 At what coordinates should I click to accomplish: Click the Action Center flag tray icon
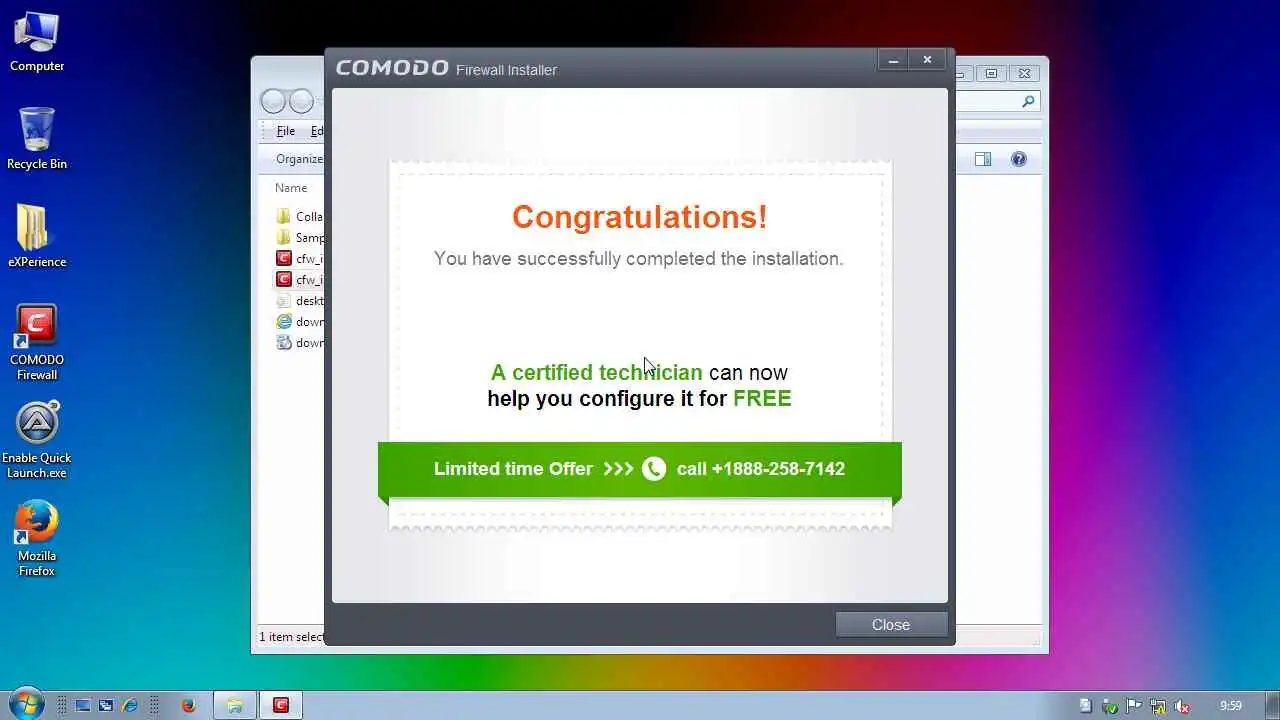point(1134,705)
